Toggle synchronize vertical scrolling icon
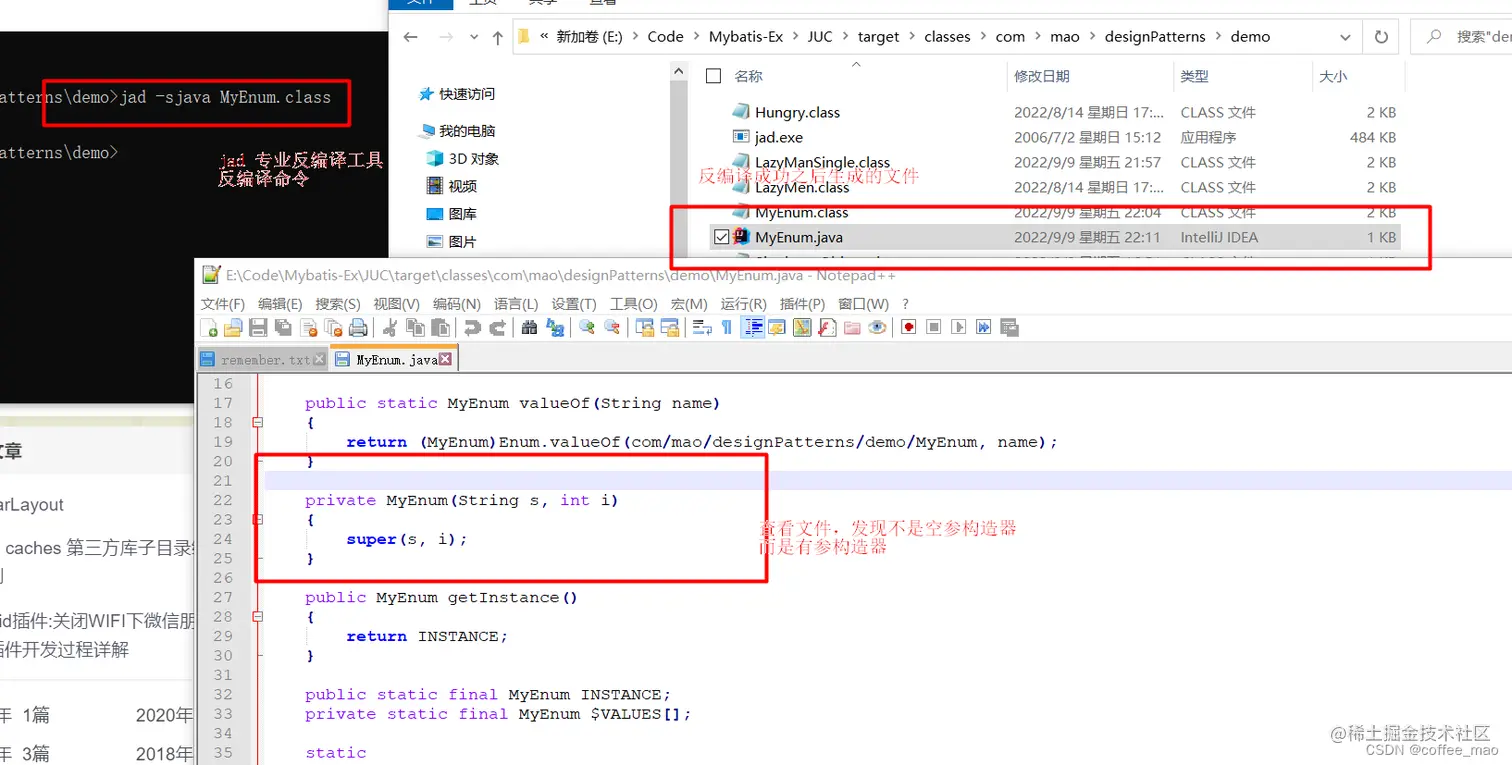 pos(645,327)
